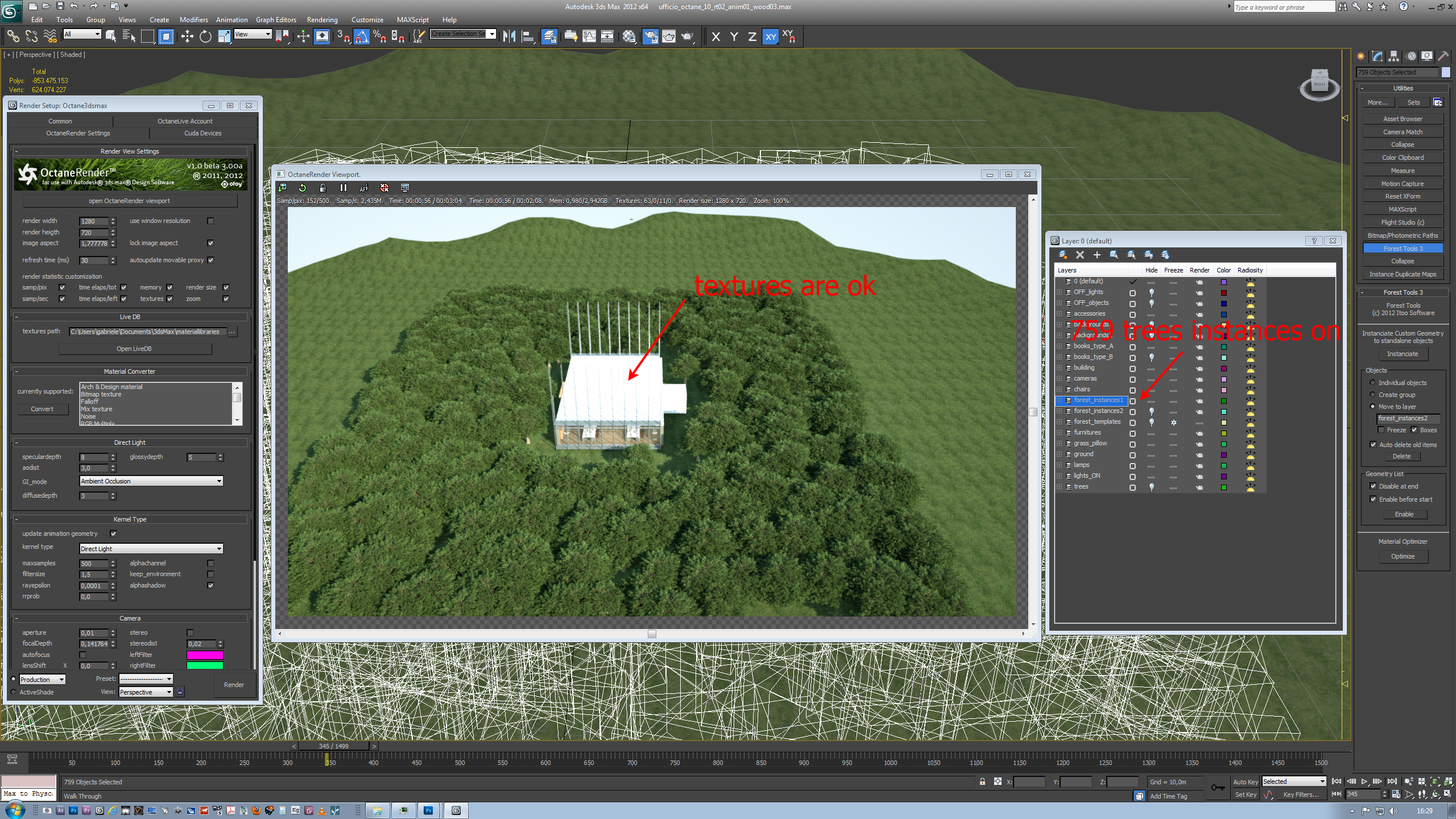Select the Individual objects radio button
This screenshot has width=1456, height=819.
(x=1372, y=383)
